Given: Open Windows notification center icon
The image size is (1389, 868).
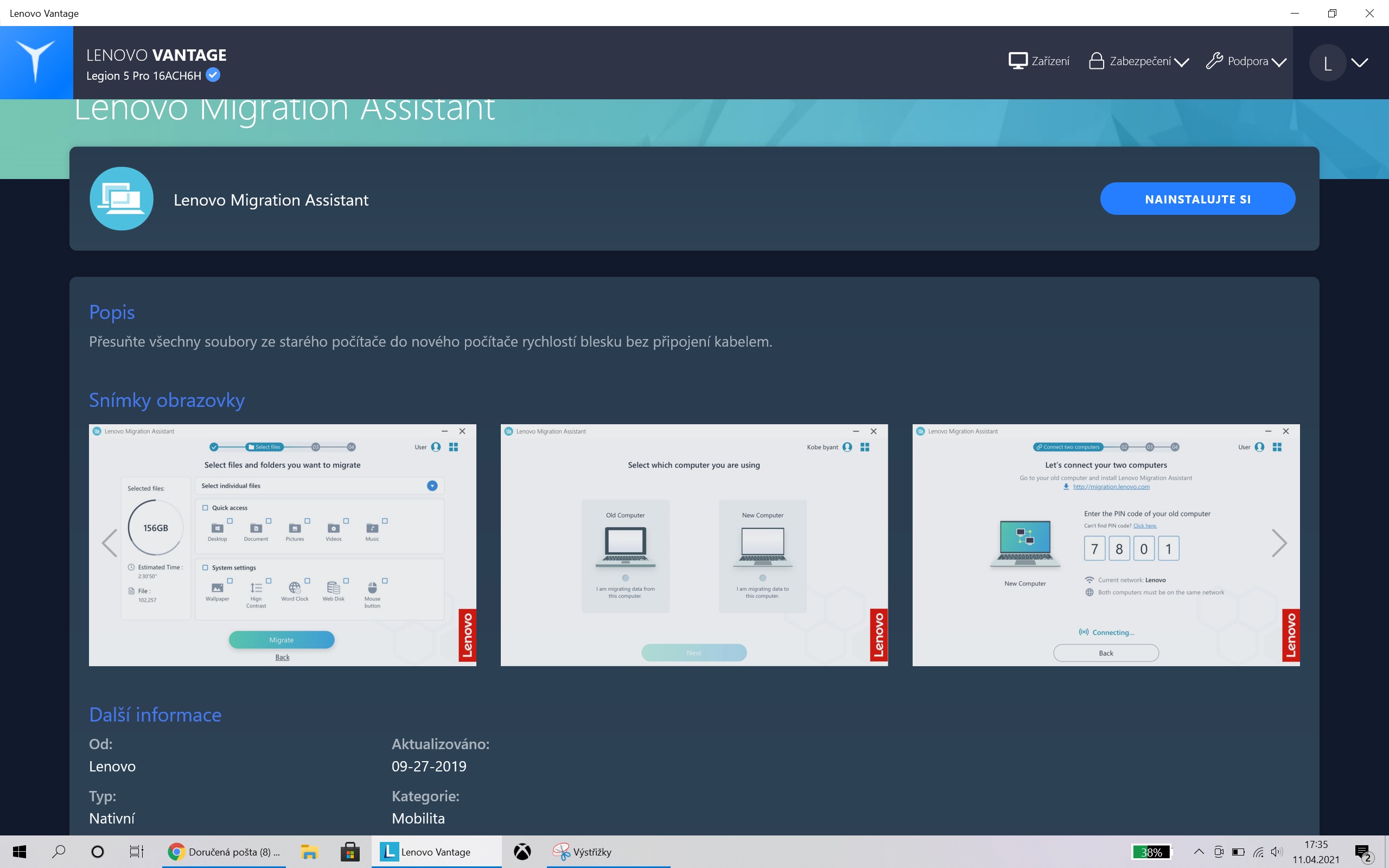Looking at the screenshot, I should [1362, 852].
